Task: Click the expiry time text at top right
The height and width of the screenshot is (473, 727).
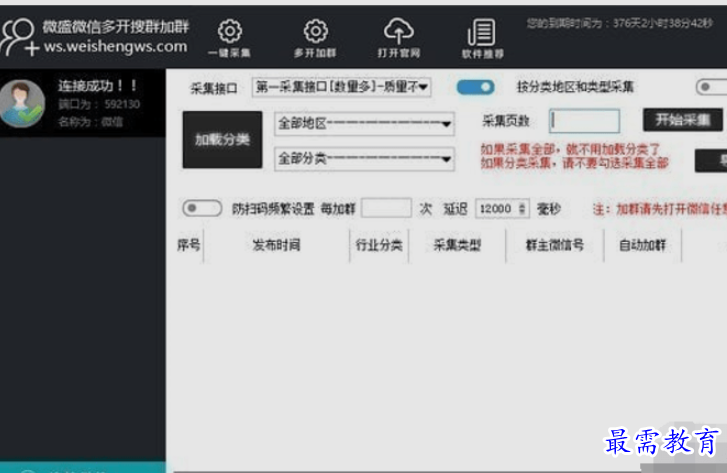Action: click(619, 23)
